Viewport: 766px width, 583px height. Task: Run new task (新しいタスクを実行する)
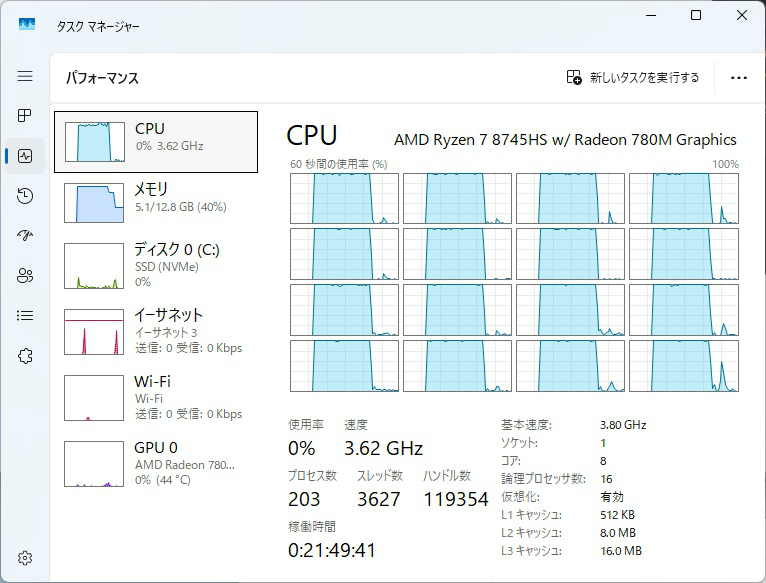[x=633, y=77]
